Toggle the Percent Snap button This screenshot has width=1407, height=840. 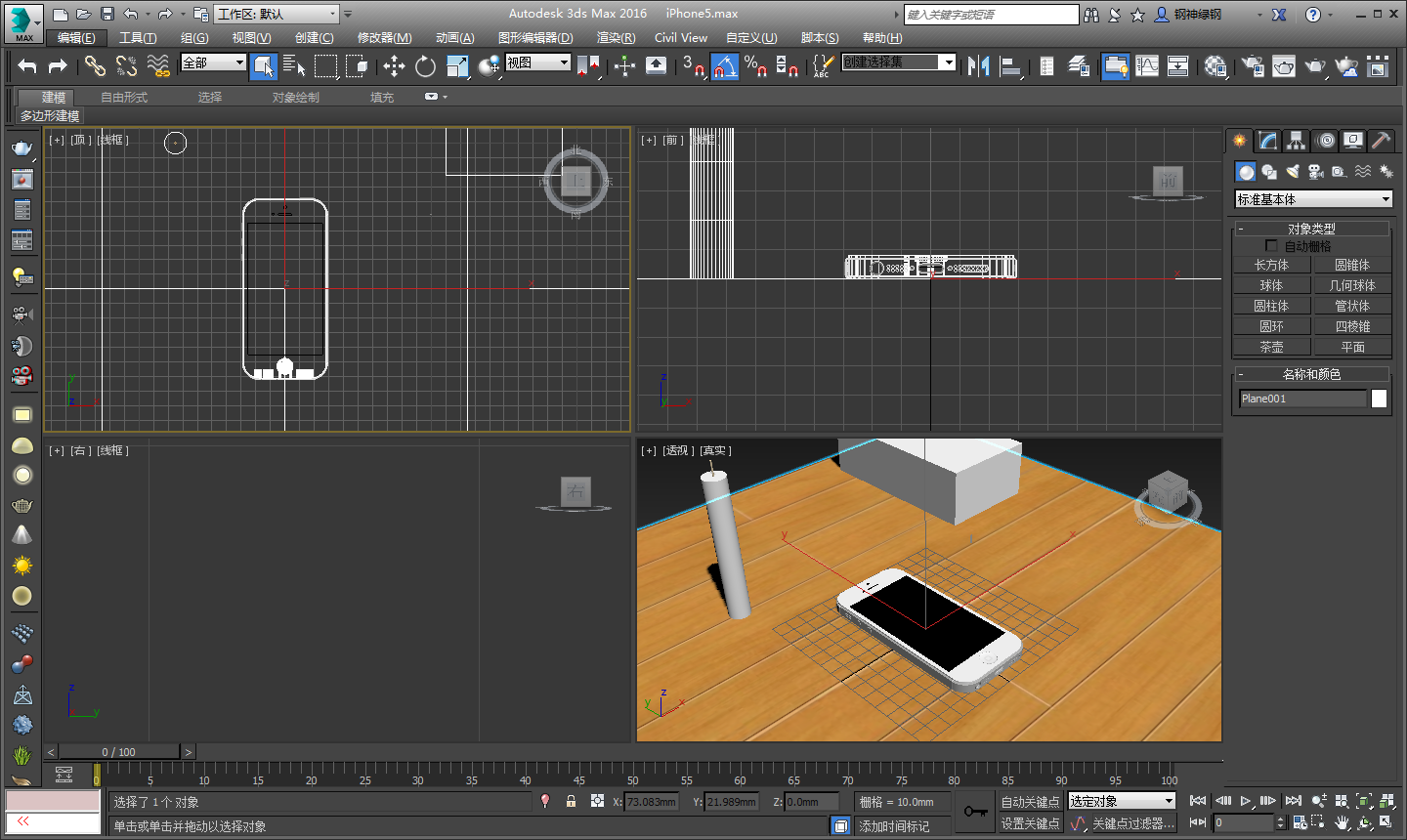[755, 65]
